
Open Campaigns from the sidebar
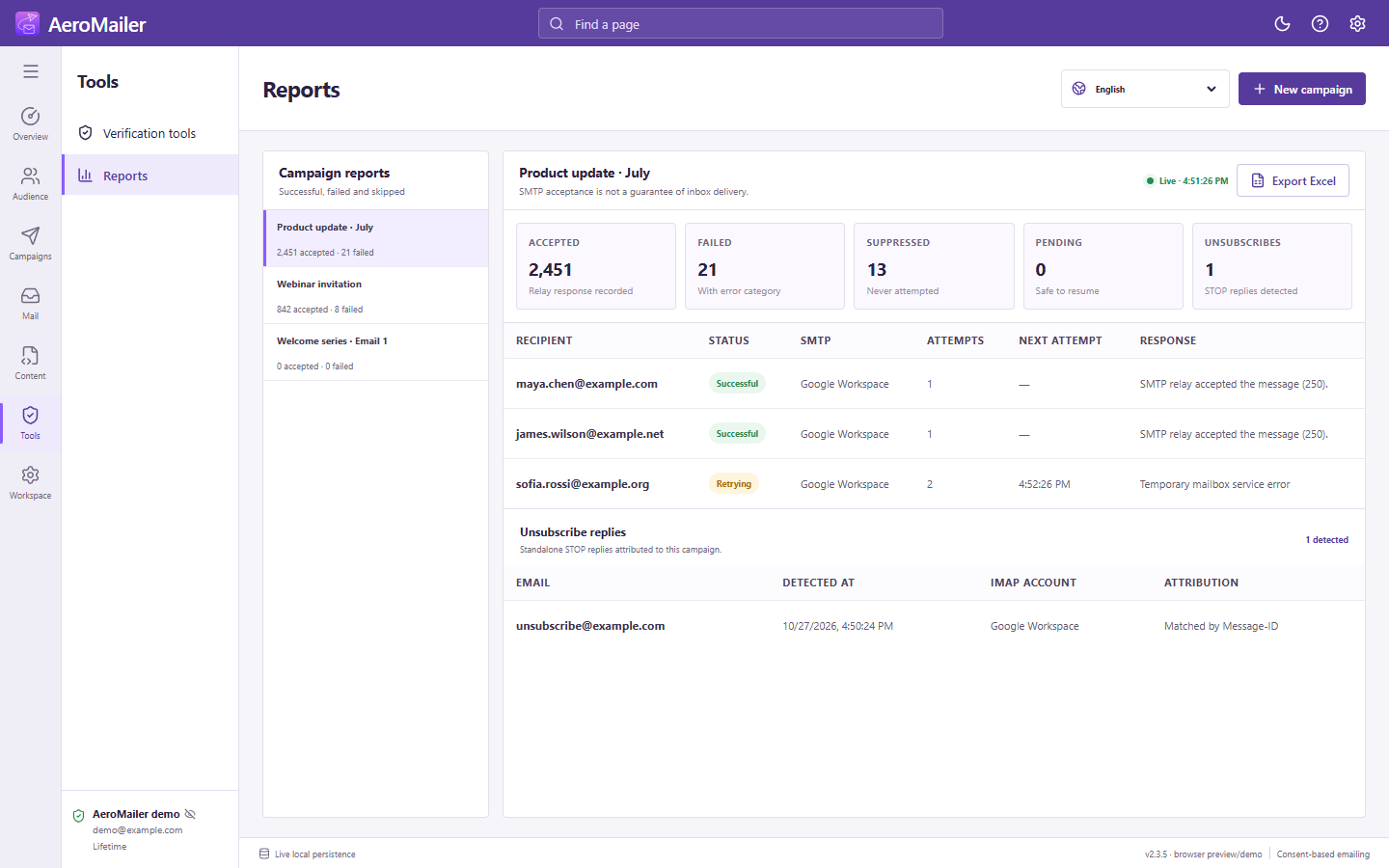[x=31, y=243]
